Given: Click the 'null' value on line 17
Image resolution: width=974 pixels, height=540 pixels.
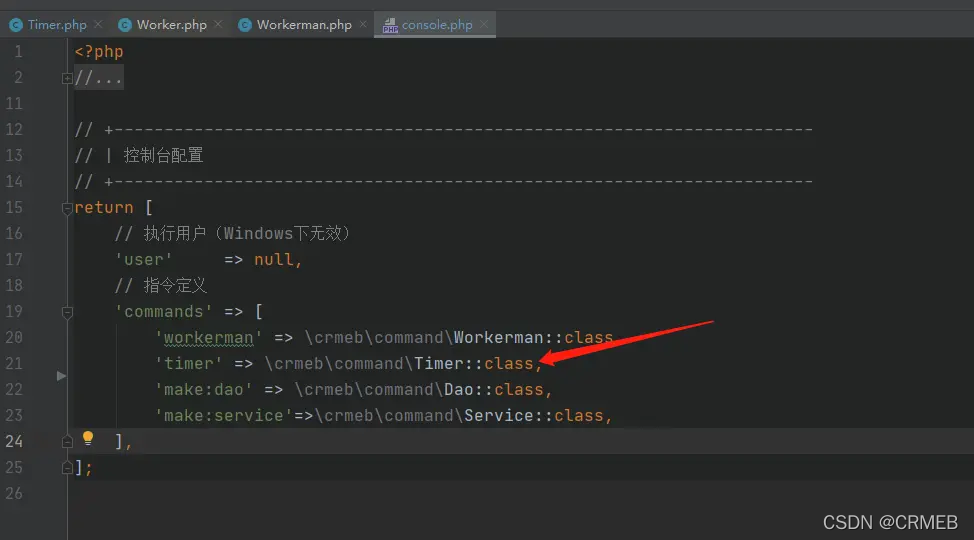Looking at the screenshot, I should (273, 260).
